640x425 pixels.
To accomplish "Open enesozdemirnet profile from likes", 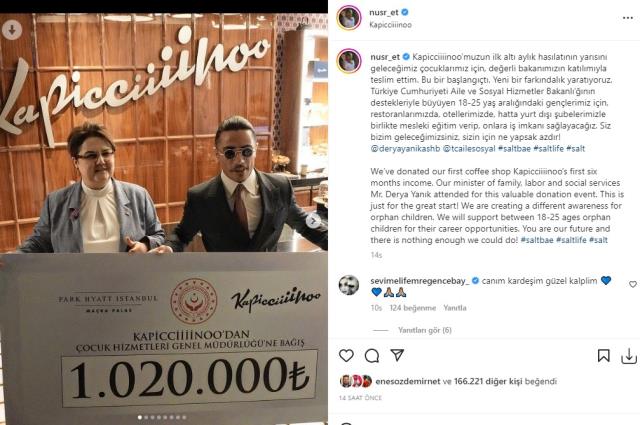I will [x=407, y=381].
